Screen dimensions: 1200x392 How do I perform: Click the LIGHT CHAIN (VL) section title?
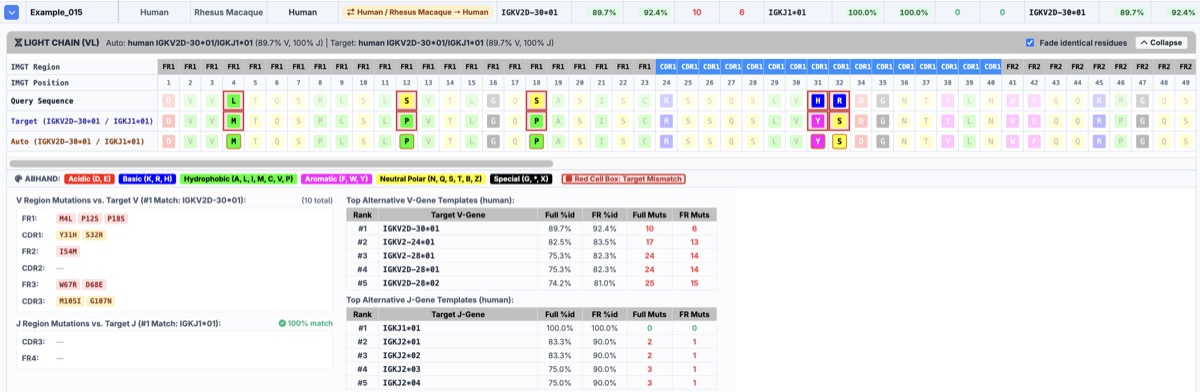coord(61,43)
